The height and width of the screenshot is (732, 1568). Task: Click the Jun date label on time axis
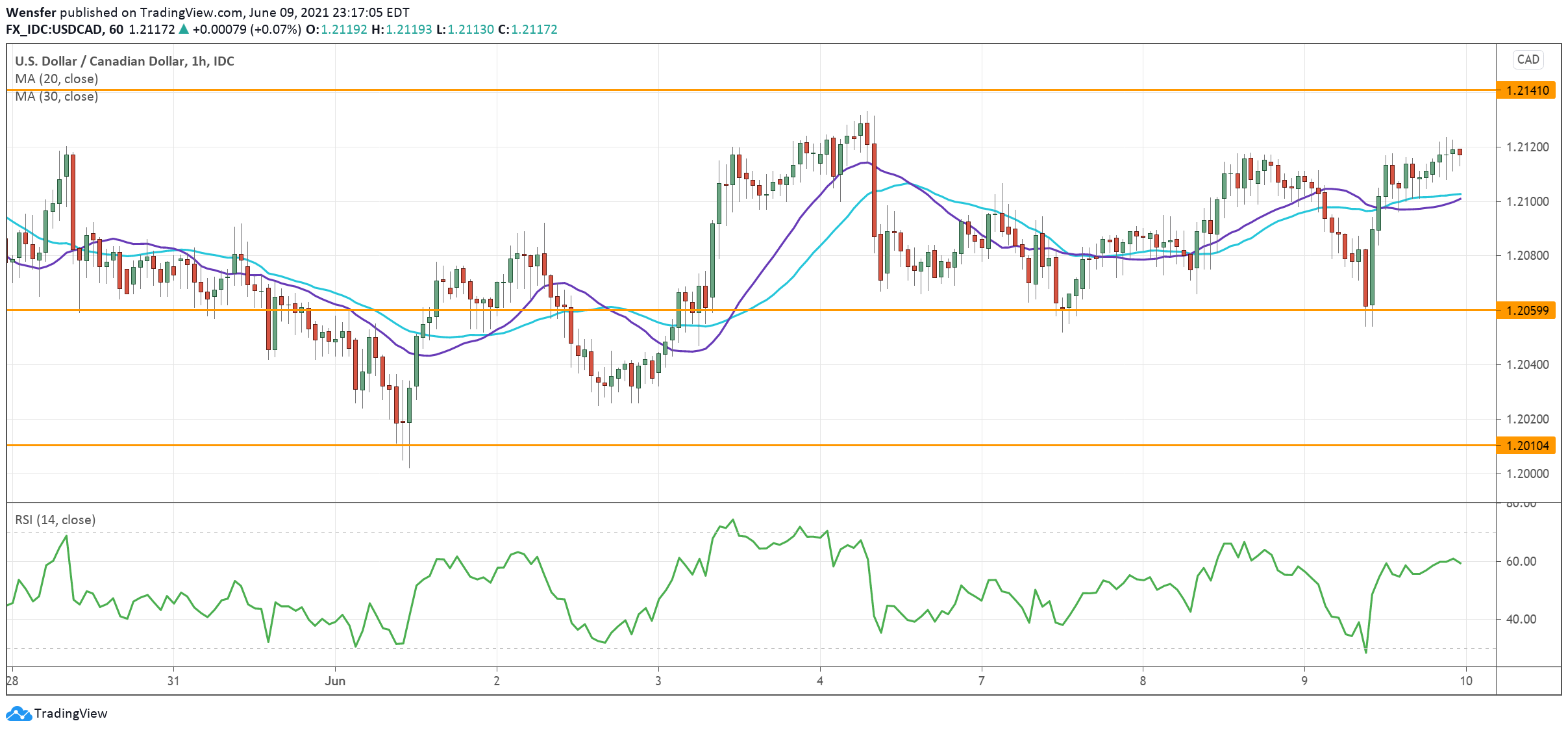[335, 681]
